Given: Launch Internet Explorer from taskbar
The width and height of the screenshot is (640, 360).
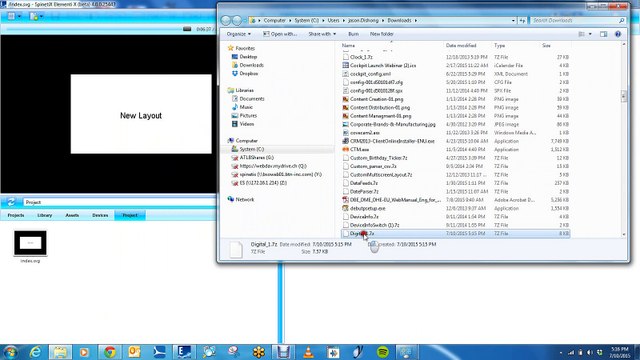Looking at the screenshot, I should pos(36,352).
